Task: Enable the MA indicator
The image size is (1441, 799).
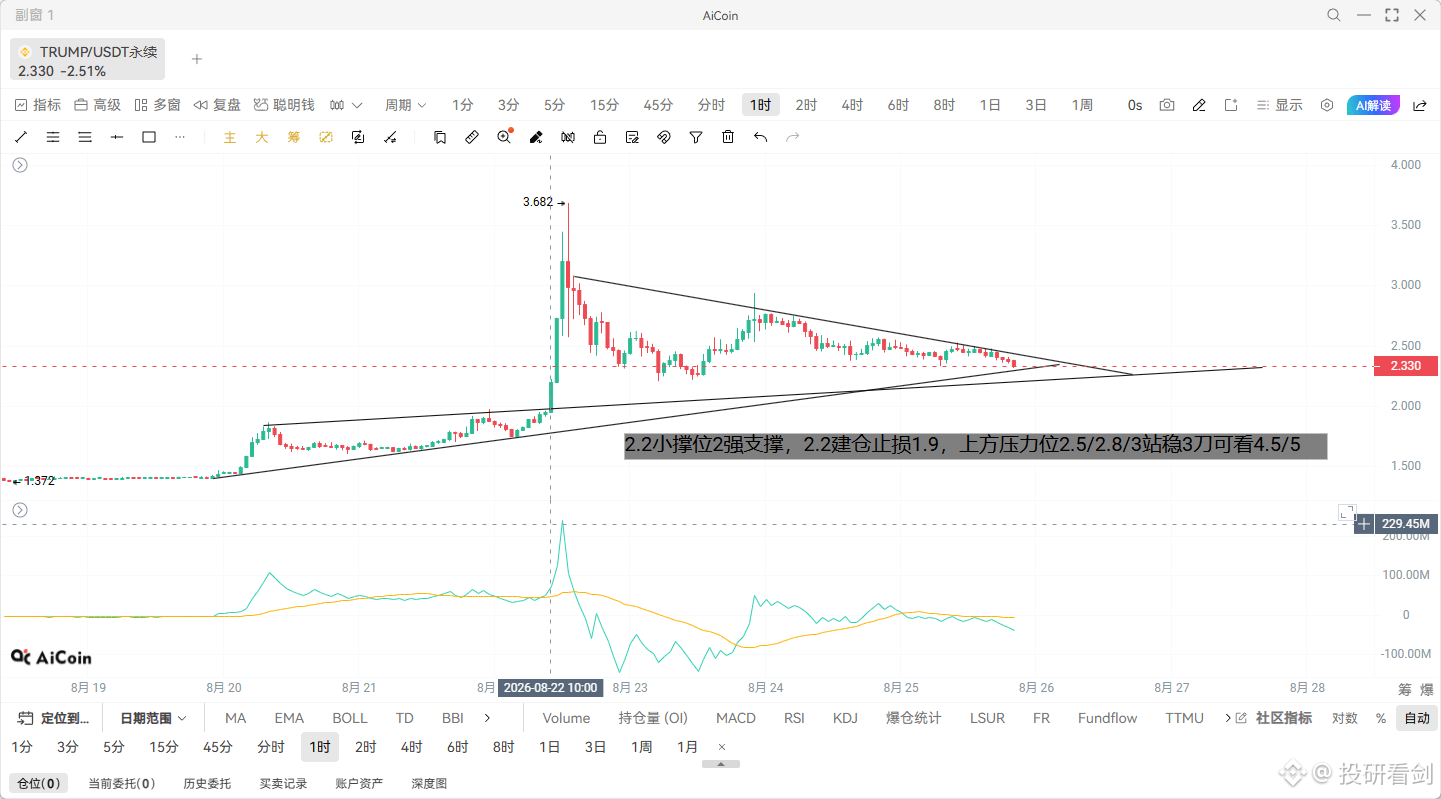Action: (x=236, y=718)
